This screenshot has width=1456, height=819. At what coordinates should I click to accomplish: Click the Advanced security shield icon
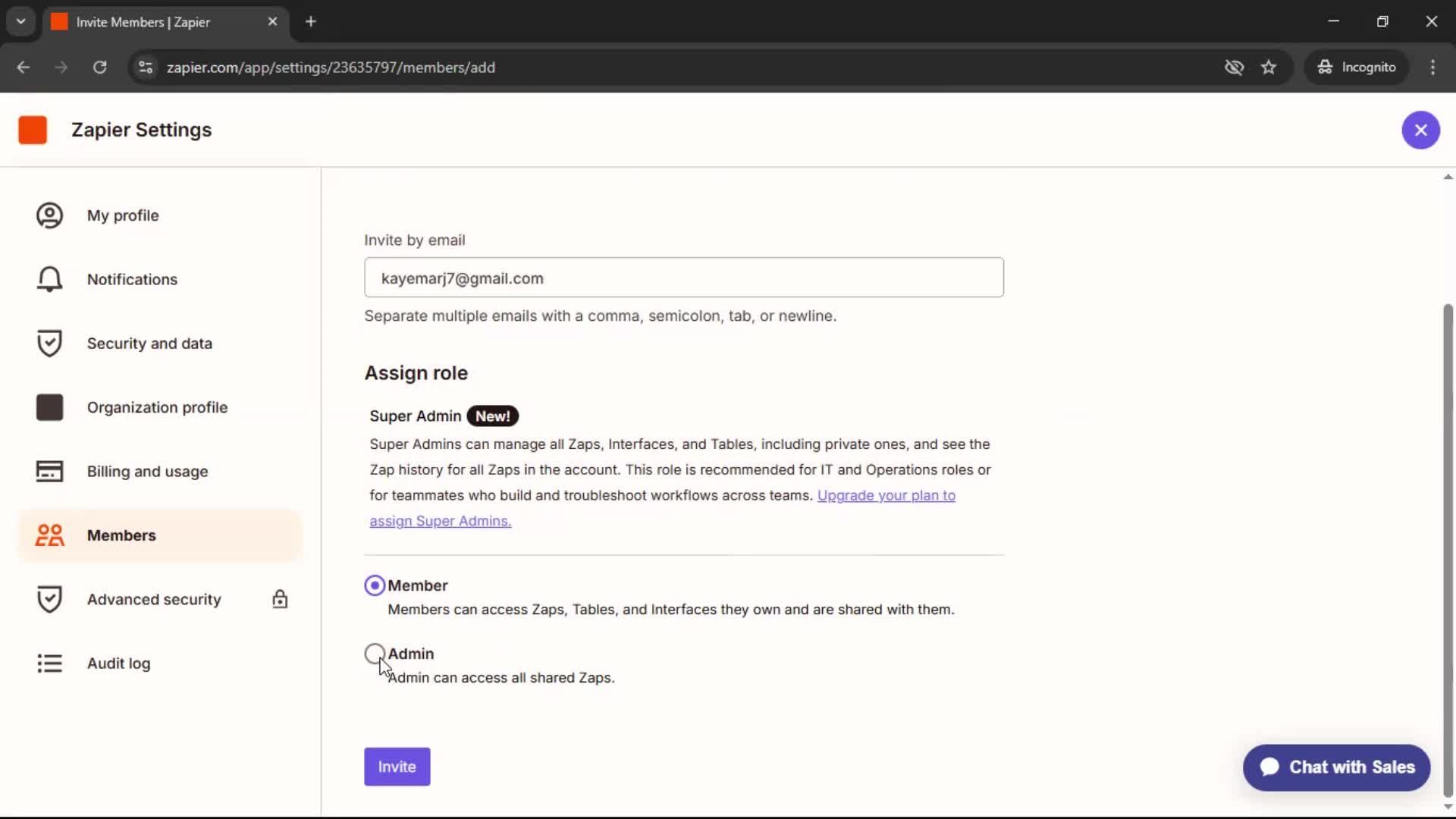pos(49,599)
